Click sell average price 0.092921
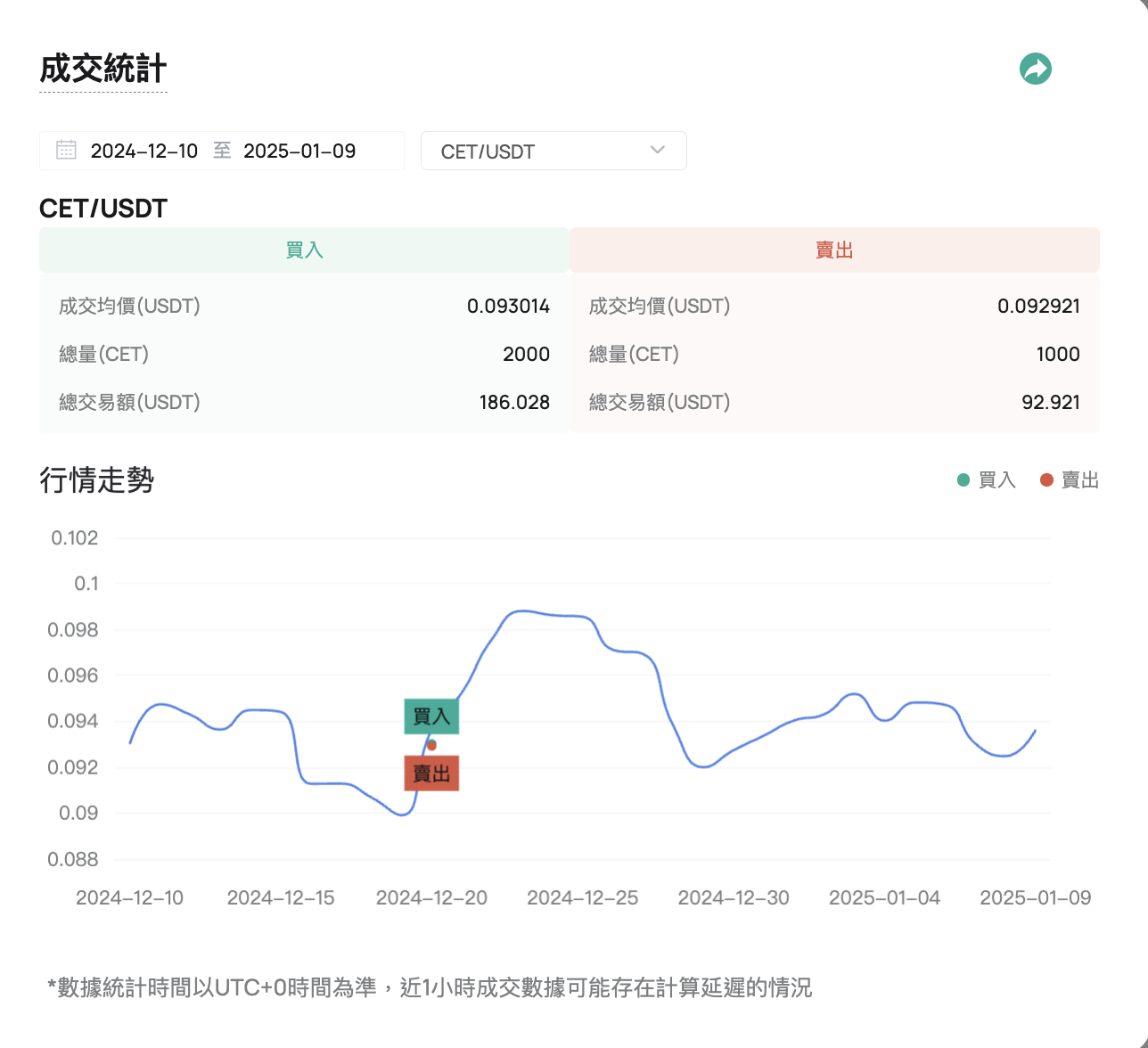The image size is (1148, 1048). [1038, 306]
